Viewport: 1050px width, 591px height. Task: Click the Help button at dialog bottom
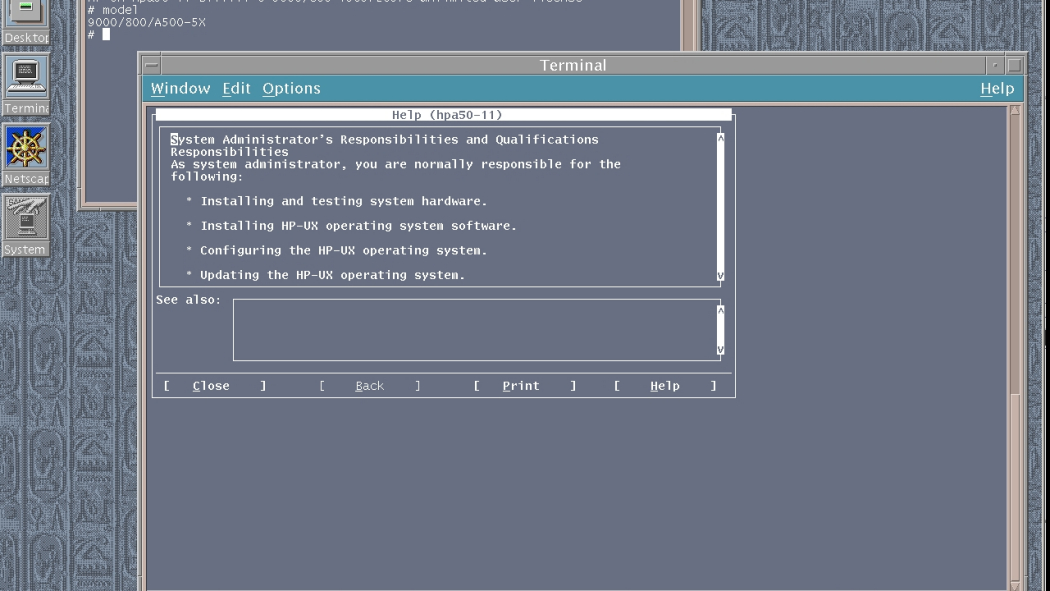pos(665,386)
